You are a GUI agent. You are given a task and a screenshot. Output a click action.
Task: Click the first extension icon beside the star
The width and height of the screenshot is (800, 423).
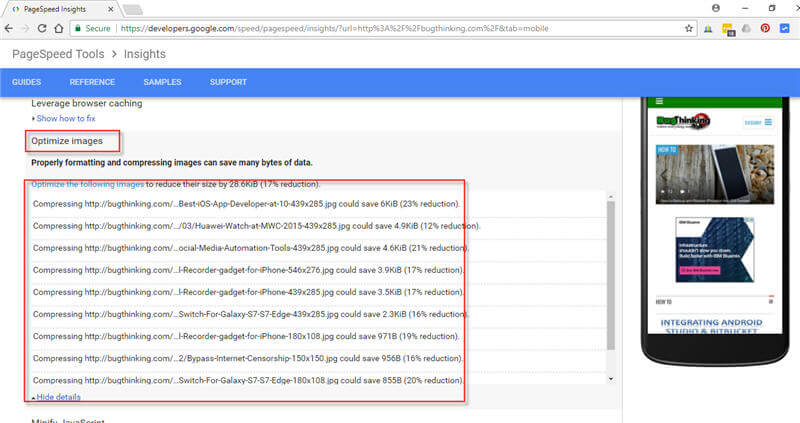click(708, 29)
